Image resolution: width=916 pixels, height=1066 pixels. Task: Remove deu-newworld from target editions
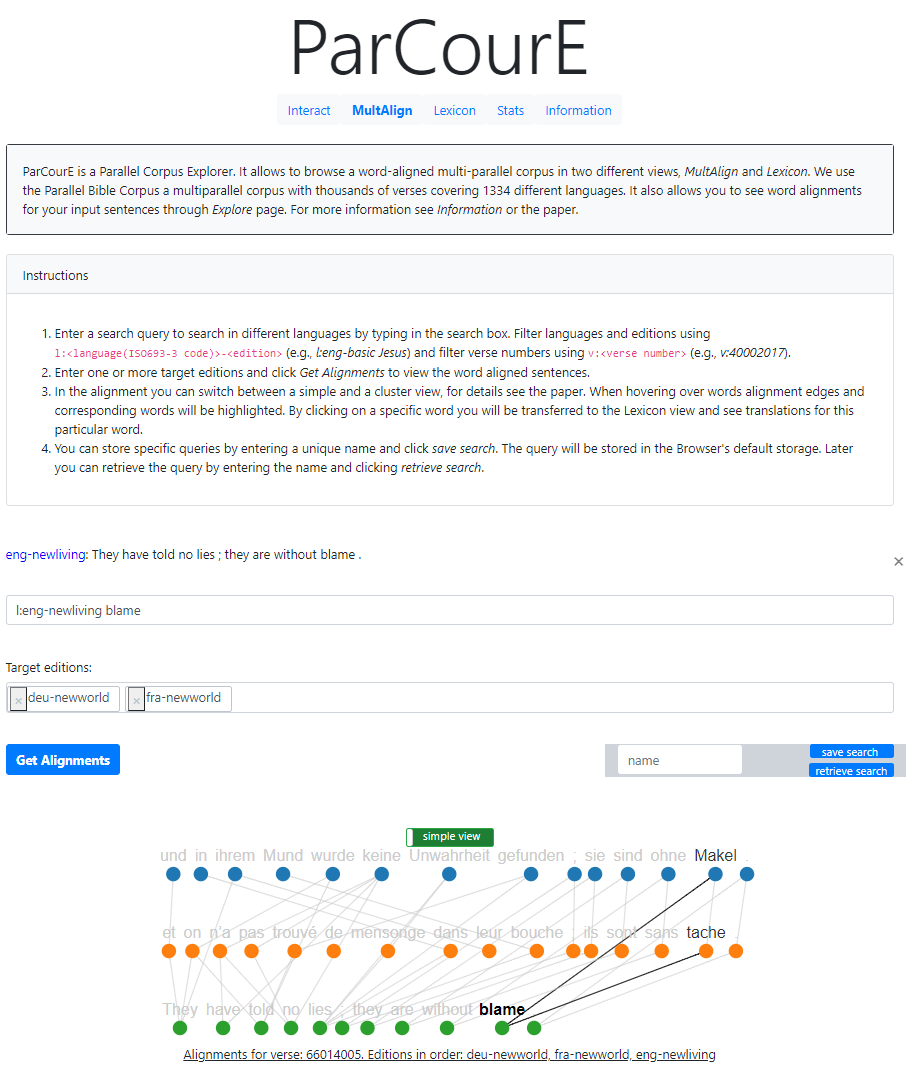click(18, 699)
